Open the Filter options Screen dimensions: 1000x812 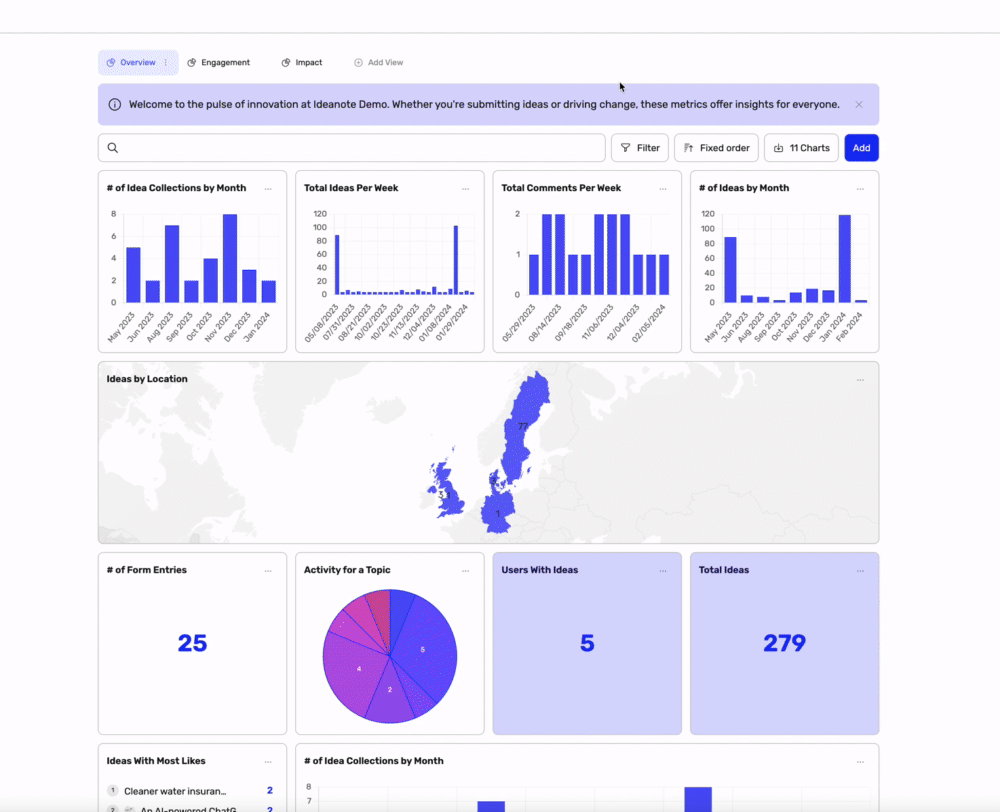pyautogui.click(x=640, y=148)
